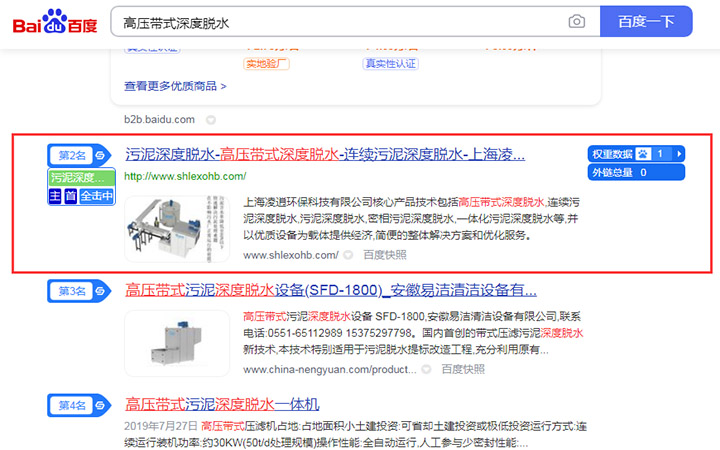Click the 百度一下 search button
The image size is (720, 450).
coord(646,22)
